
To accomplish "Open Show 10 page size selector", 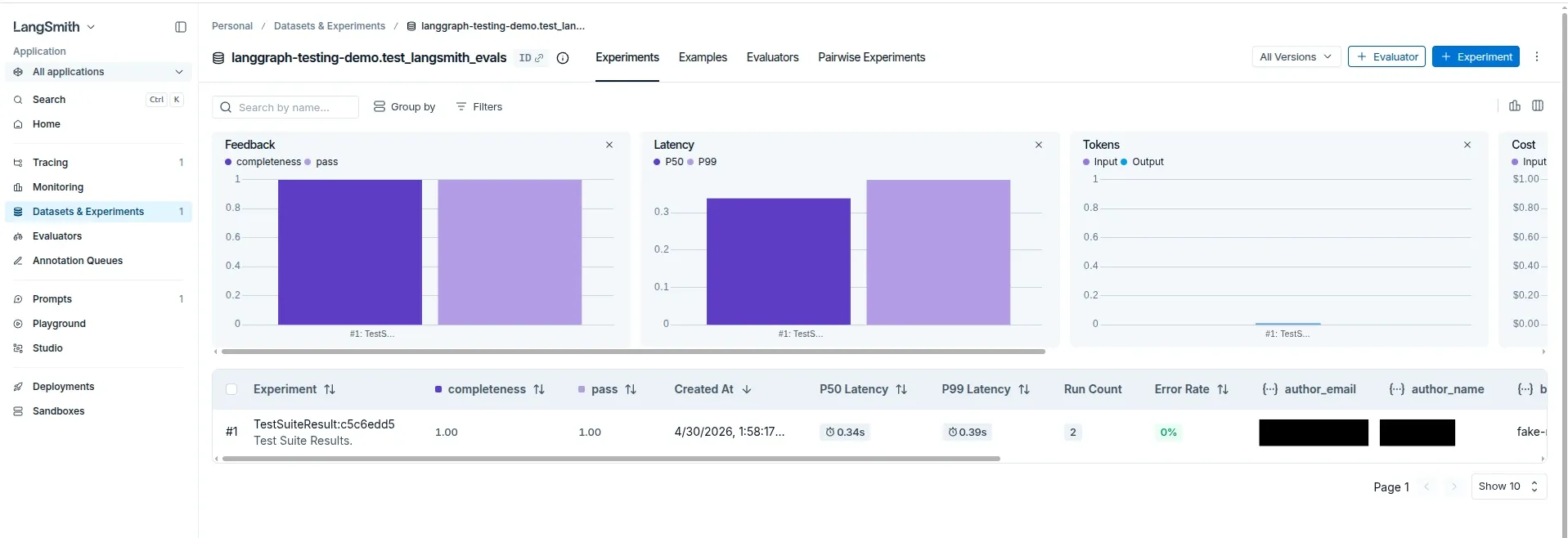I will [x=1508, y=486].
